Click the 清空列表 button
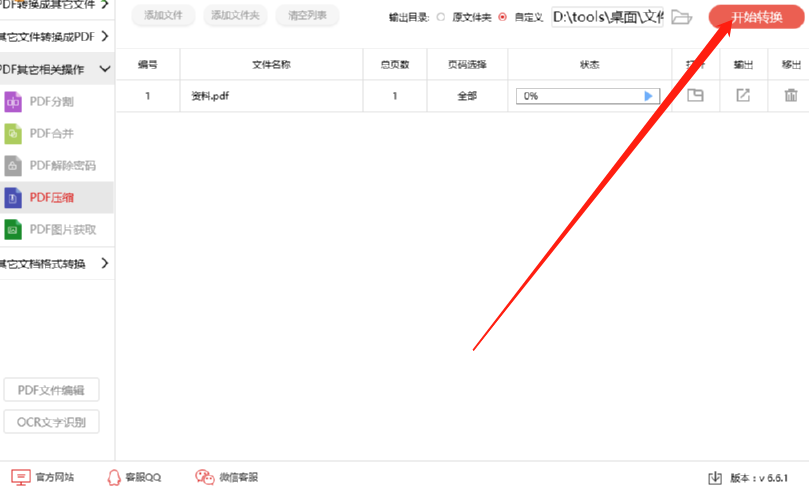 pos(307,15)
